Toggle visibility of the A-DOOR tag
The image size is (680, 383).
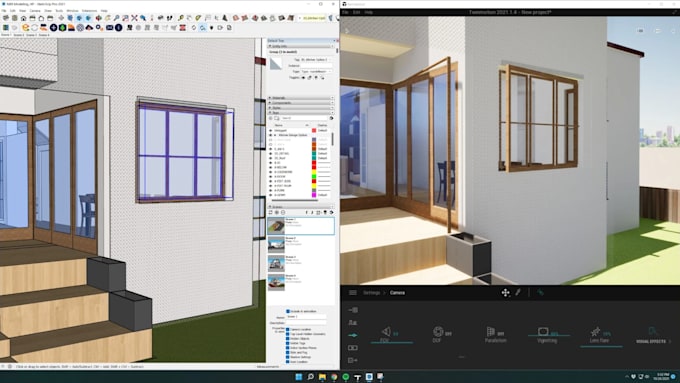pos(271,177)
